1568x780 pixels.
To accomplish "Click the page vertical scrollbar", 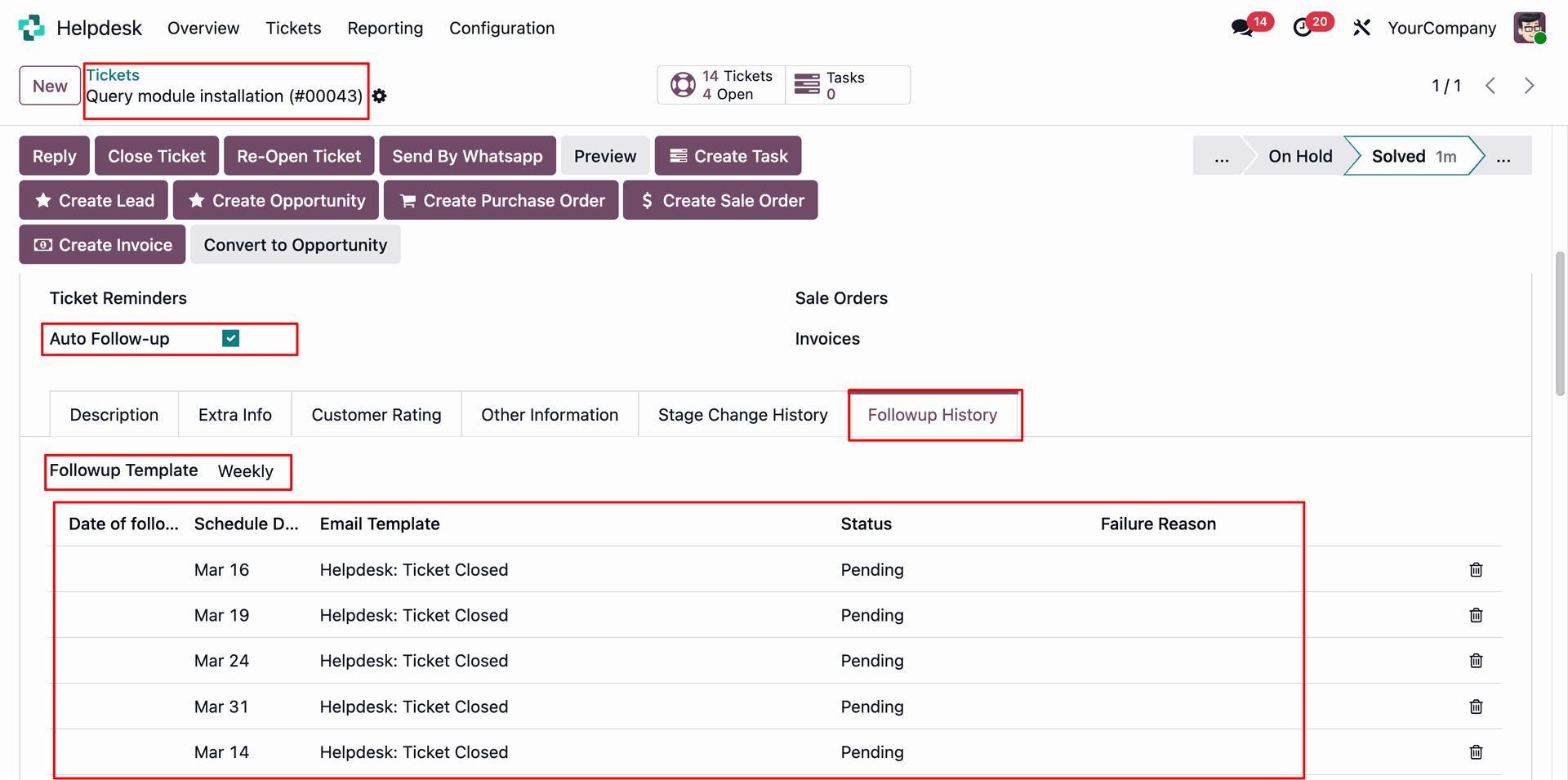I will pyautogui.click(x=1560, y=327).
